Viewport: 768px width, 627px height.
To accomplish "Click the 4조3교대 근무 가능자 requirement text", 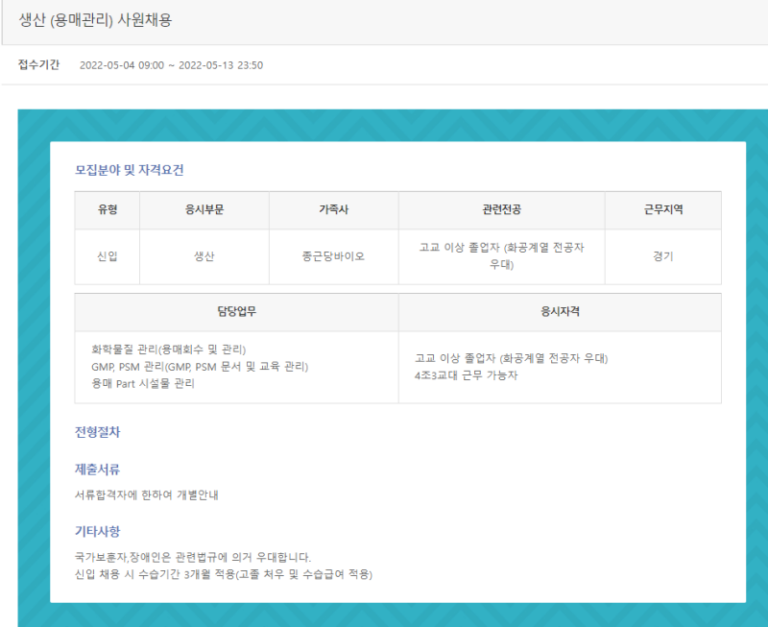I will point(466,375).
